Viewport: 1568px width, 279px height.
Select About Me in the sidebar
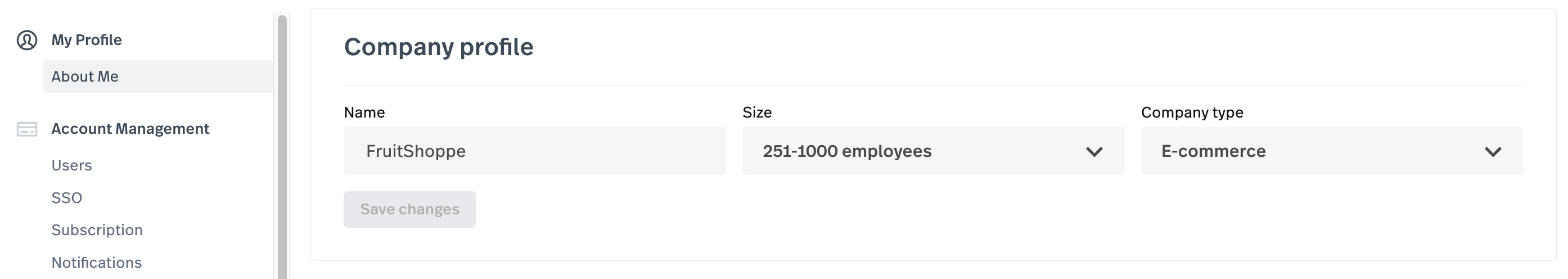pos(85,76)
